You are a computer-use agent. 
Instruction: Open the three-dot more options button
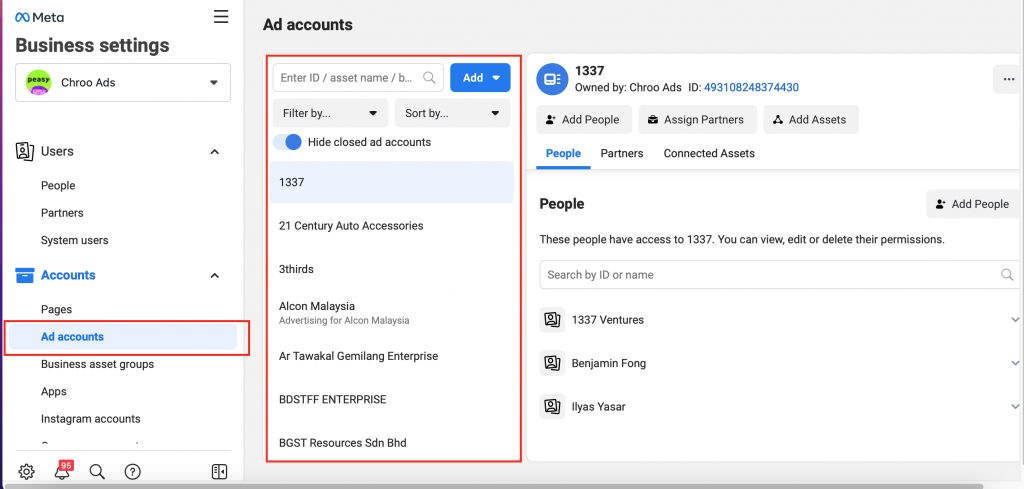tap(1008, 79)
